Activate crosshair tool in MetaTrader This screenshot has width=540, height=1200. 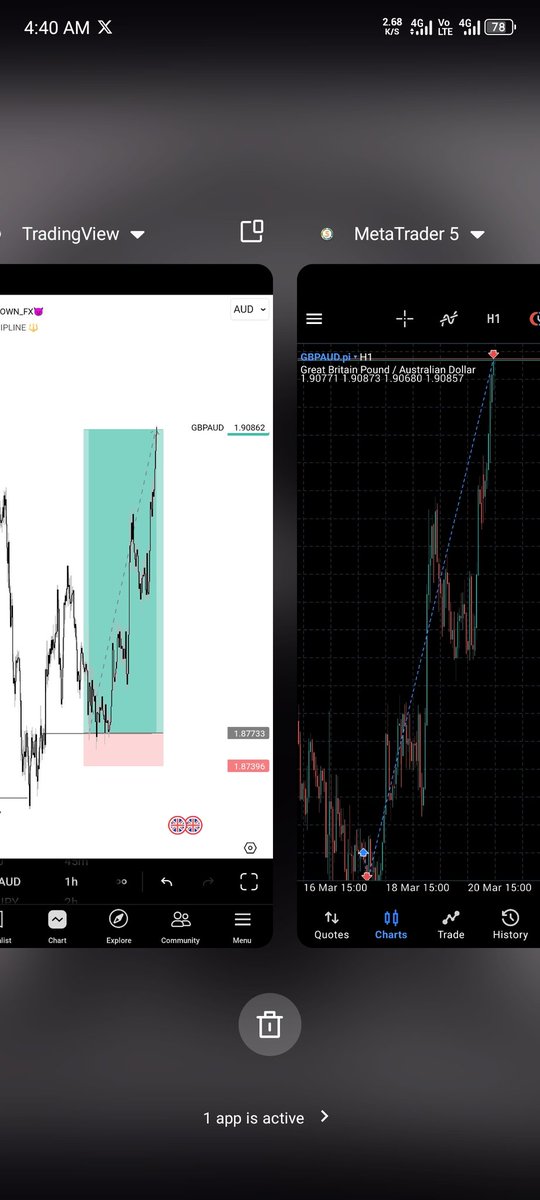tap(404, 319)
